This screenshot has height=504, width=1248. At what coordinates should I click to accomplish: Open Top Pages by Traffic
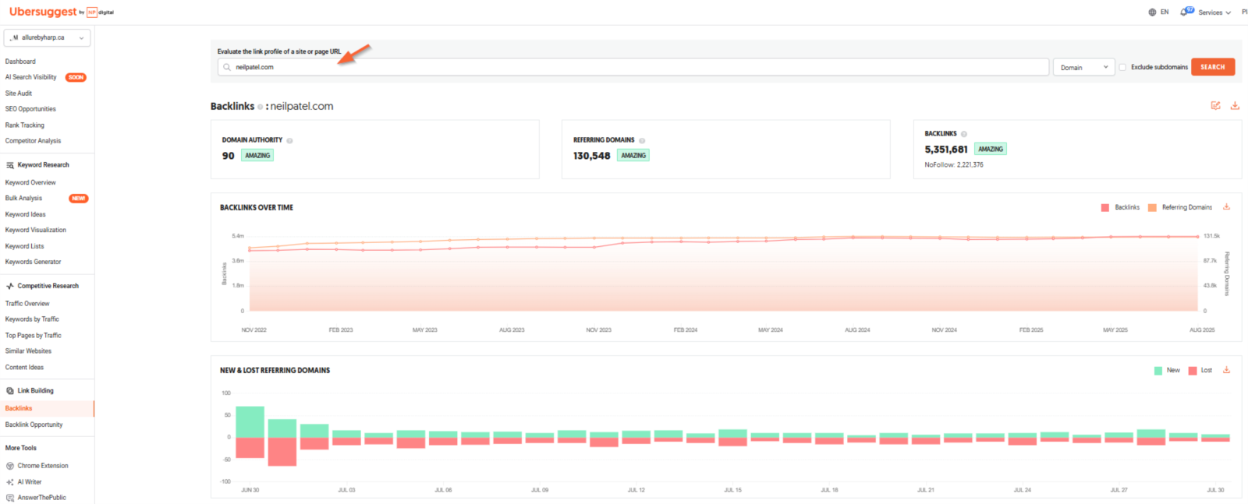[x=33, y=335]
